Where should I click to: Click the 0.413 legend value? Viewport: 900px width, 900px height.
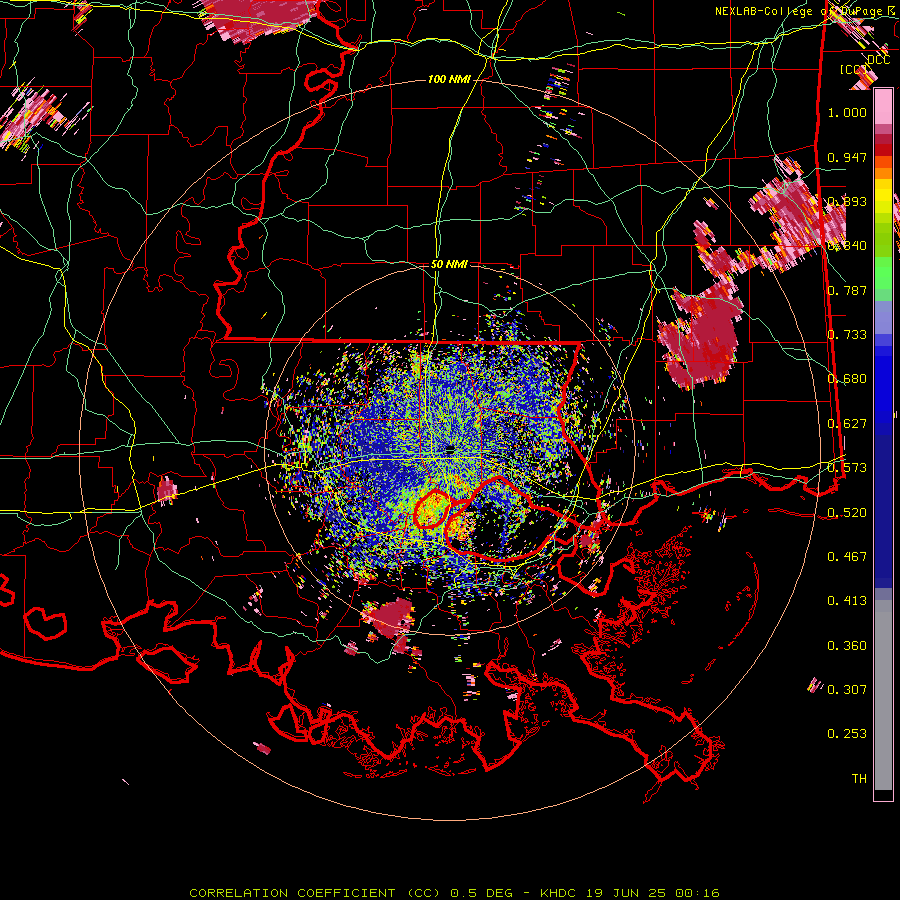point(847,600)
